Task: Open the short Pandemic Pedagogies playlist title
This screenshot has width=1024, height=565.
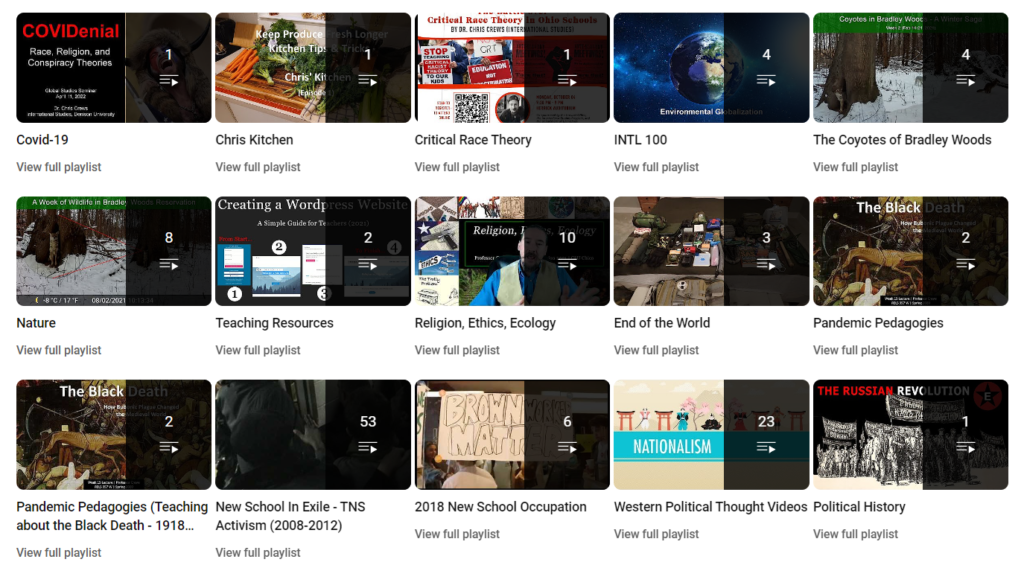Action: click(x=878, y=323)
